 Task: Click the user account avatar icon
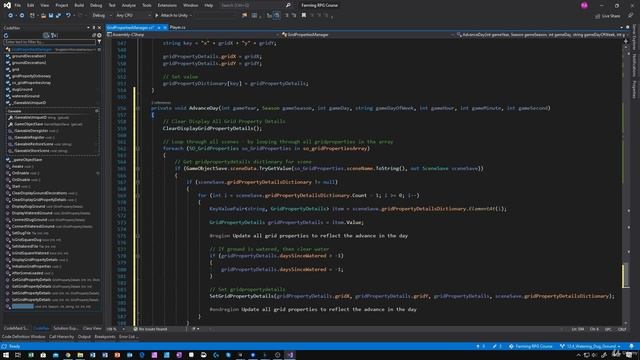pyautogui.click(x=584, y=5)
